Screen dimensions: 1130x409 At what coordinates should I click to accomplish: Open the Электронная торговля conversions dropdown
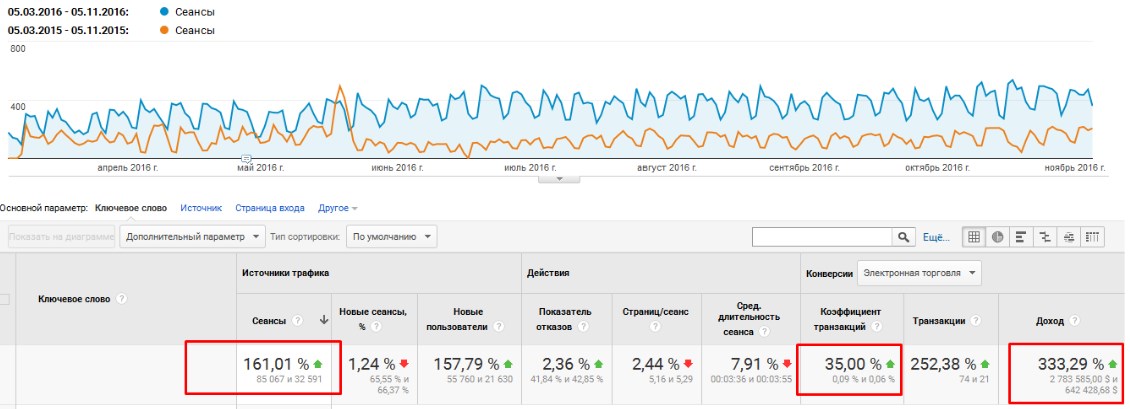919,273
